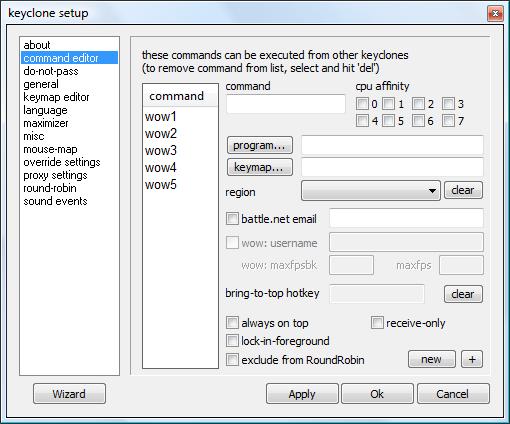Click the command column header
This screenshot has width=510, height=424.
click(180, 96)
